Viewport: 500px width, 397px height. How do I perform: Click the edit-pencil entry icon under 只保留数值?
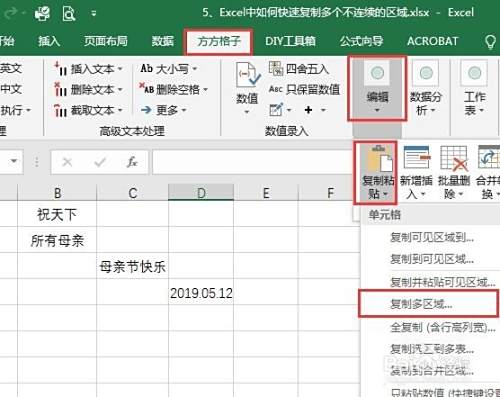click(277, 110)
